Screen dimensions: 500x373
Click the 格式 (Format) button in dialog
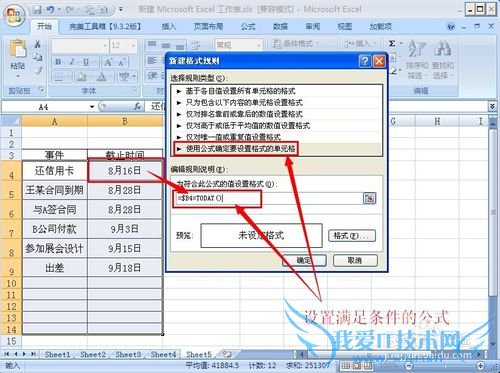pyautogui.click(x=352, y=236)
